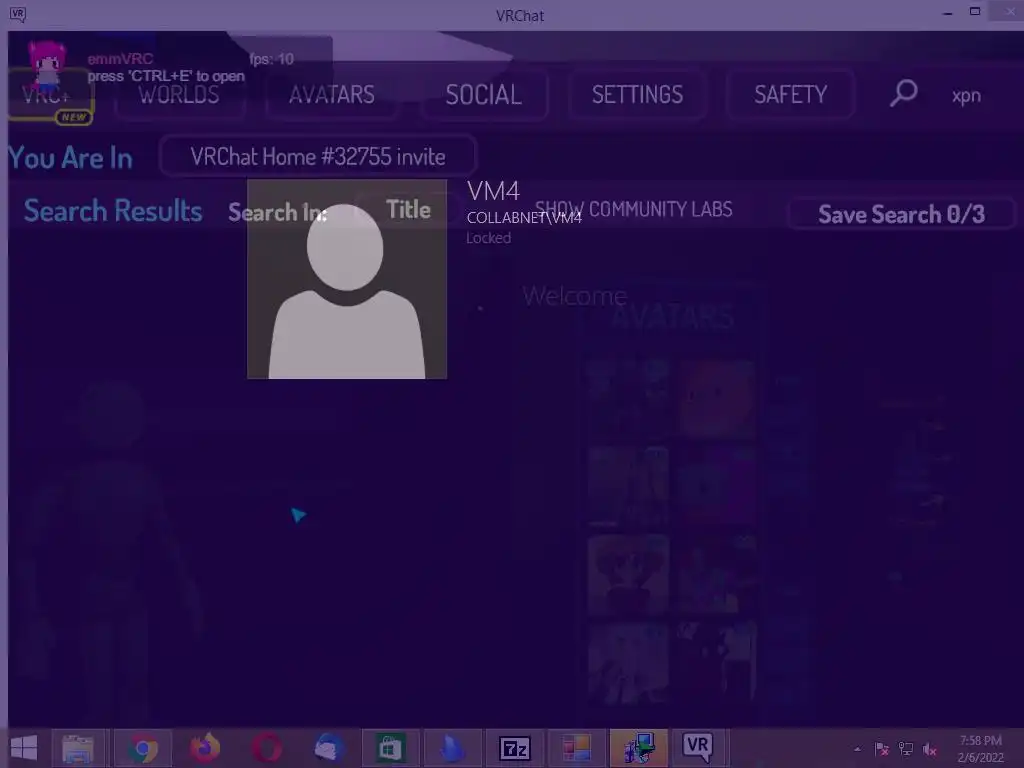Click COLLABNET\VM4 domain text
Image resolution: width=1024 pixels, height=768 pixels.
[x=524, y=217]
